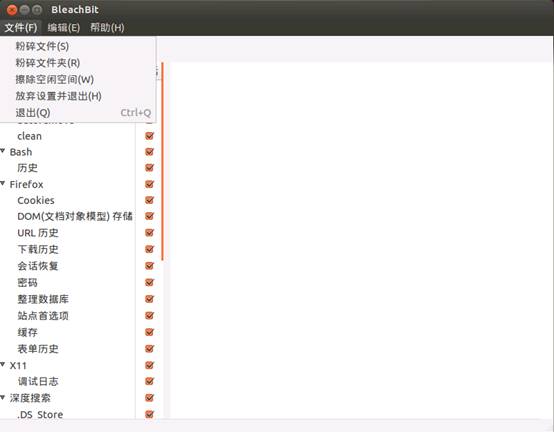The width and height of the screenshot is (554, 432).
Task: Collapse the Firefox tree group
Action: pyautogui.click(x=3, y=183)
